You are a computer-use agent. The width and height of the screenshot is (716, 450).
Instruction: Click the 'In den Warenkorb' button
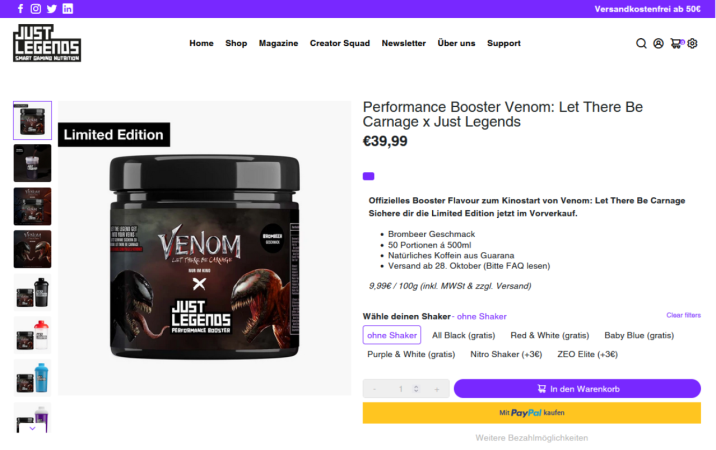tap(577, 389)
